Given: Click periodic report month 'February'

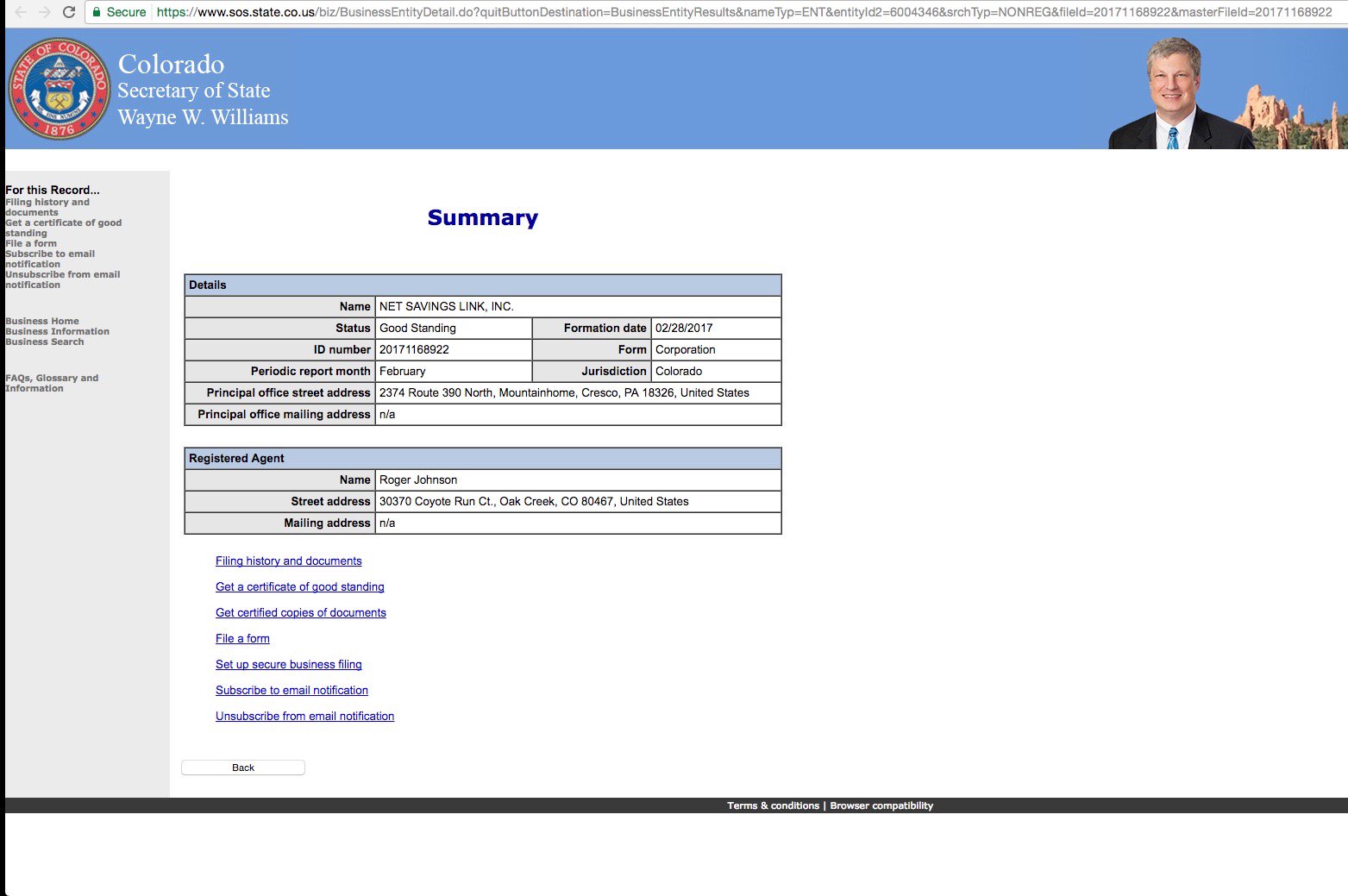Looking at the screenshot, I should tap(403, 371).
